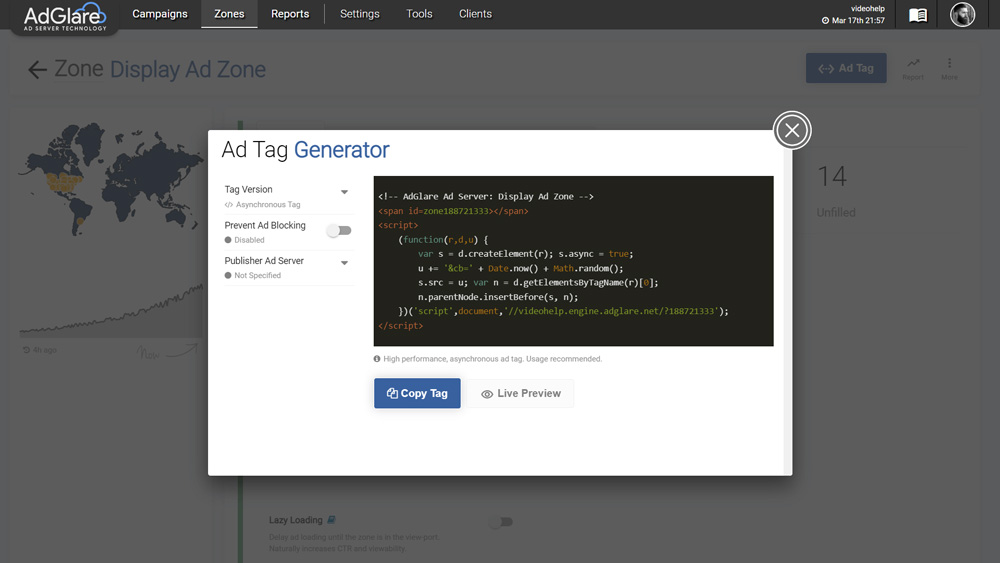Click the 'Asynchronous Tag' label

point(268,205)
